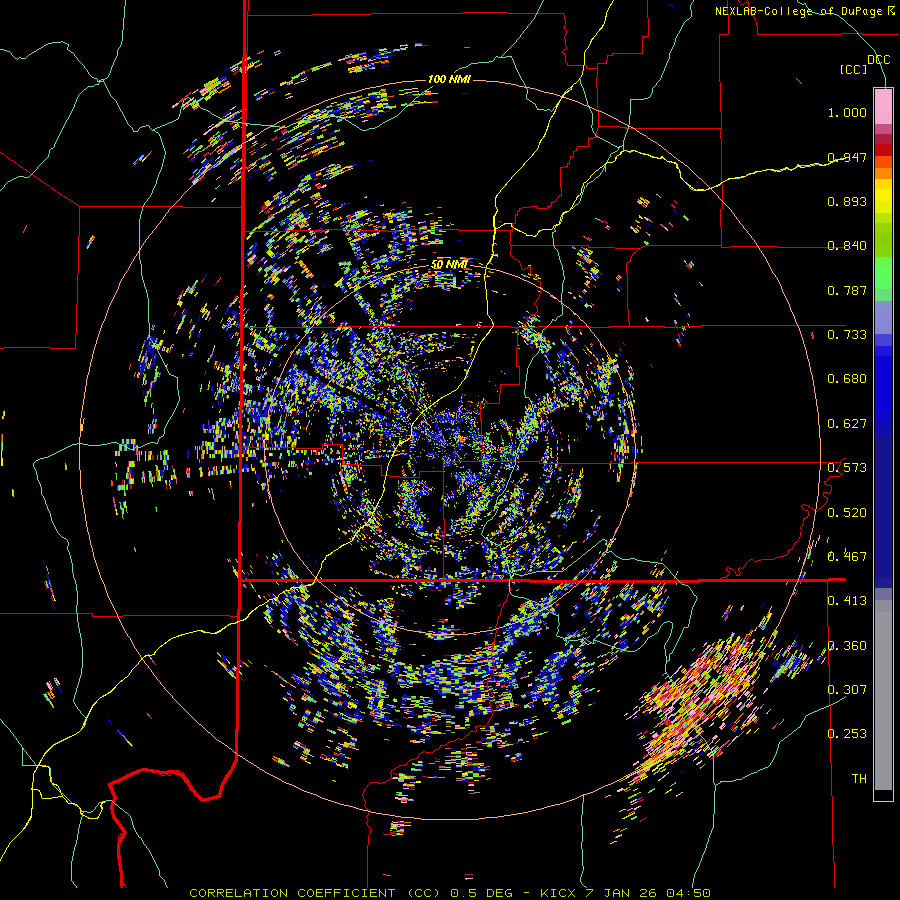Pick the gray segment of the color bar
This screenshot has width=900, height=900.
883,695
